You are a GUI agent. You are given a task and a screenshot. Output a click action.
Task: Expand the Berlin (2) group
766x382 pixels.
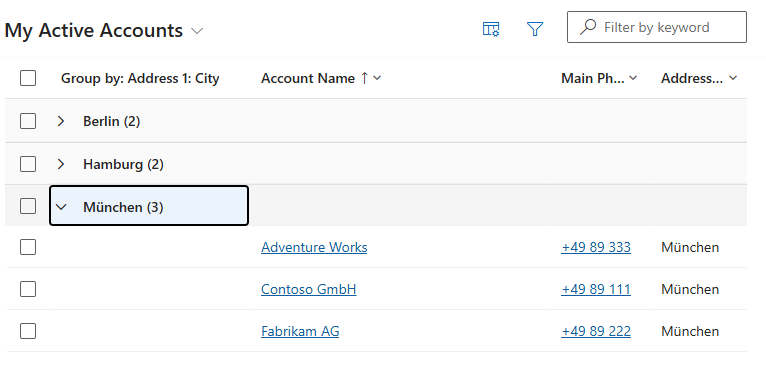(61, 121)
